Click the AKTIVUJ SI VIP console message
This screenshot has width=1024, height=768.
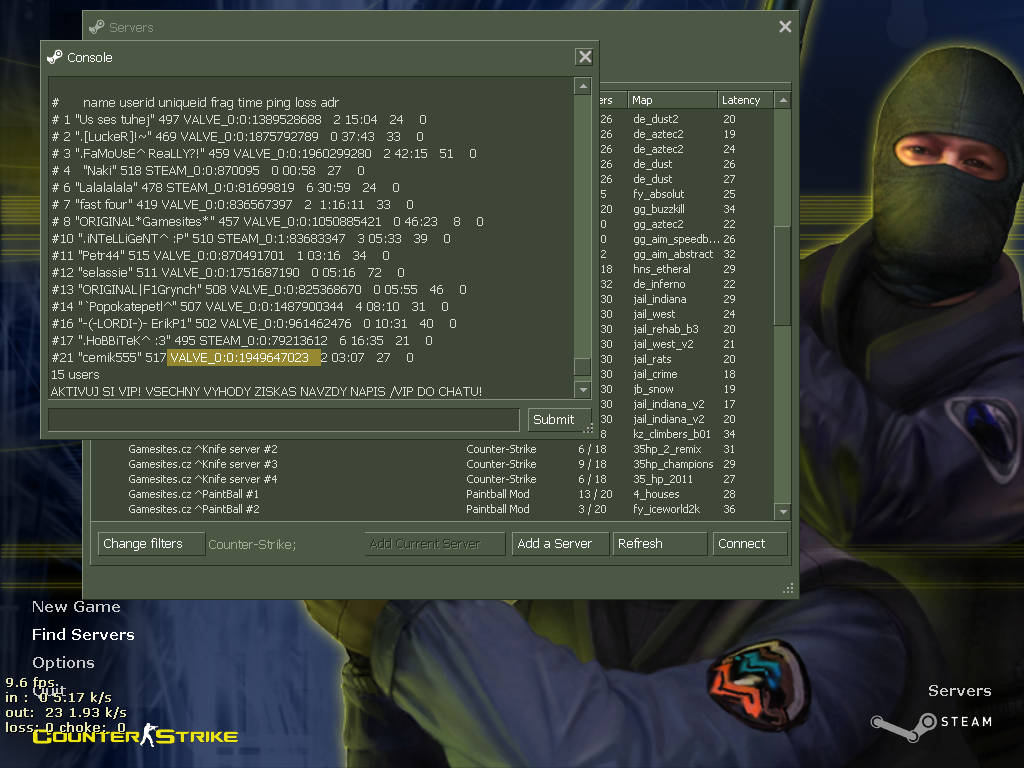click(x=266, y=392)
